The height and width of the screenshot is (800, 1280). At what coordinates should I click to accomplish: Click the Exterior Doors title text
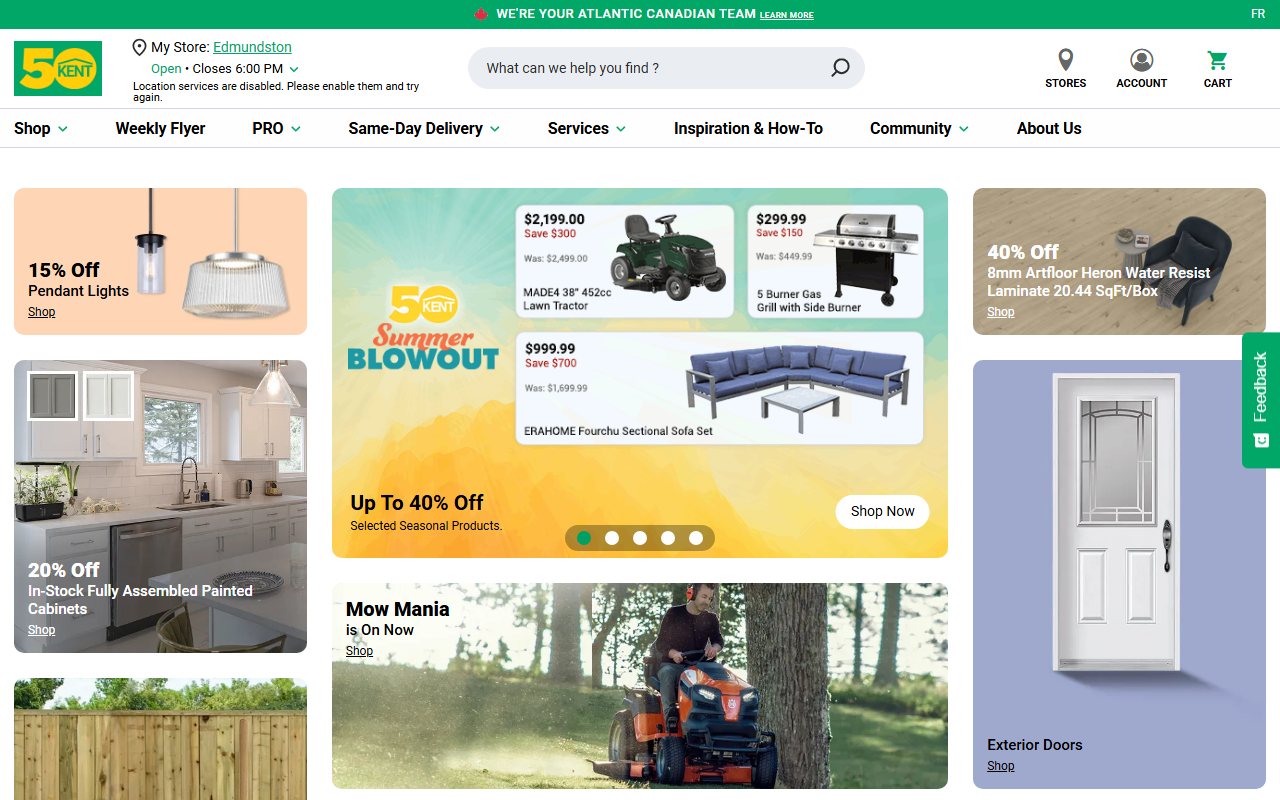click(x=1034, y=745)
